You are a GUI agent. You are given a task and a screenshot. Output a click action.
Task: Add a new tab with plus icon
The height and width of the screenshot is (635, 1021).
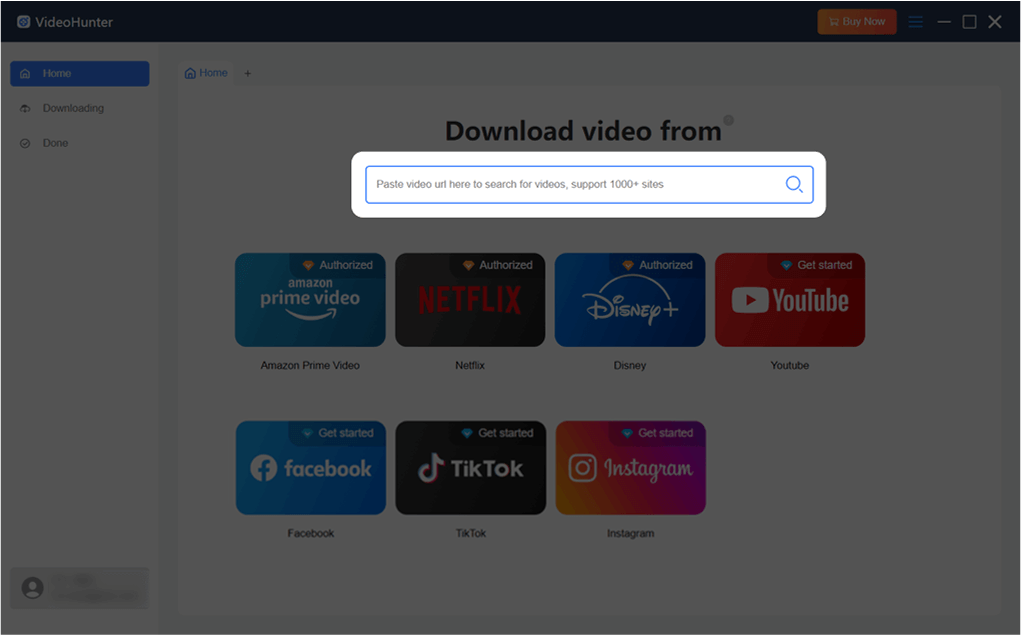247,74
